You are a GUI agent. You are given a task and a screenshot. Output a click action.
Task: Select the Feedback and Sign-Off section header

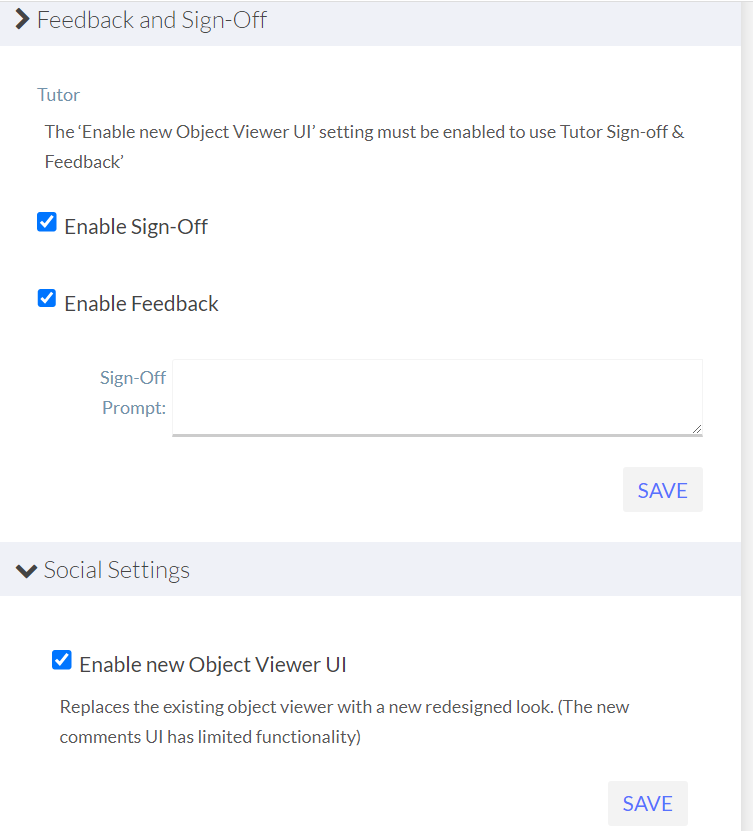[x=152, y=19]
